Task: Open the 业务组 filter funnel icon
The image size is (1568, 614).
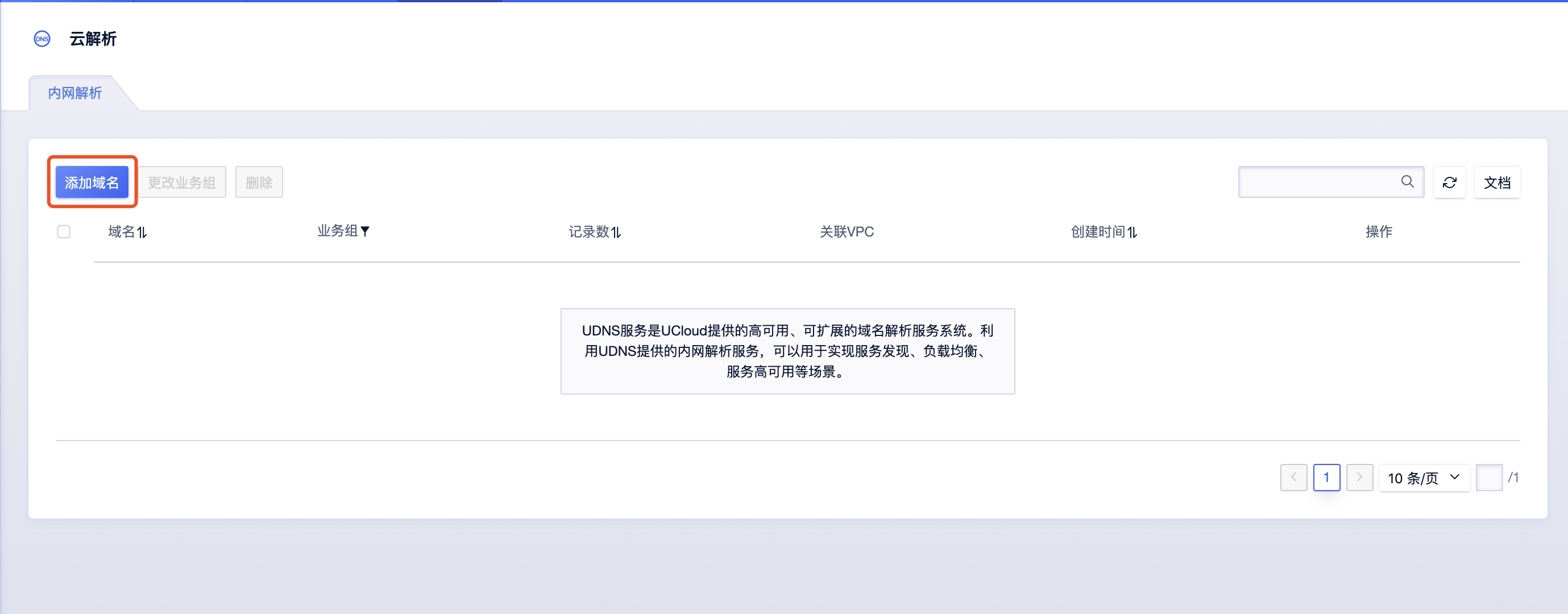Action: 364,231
